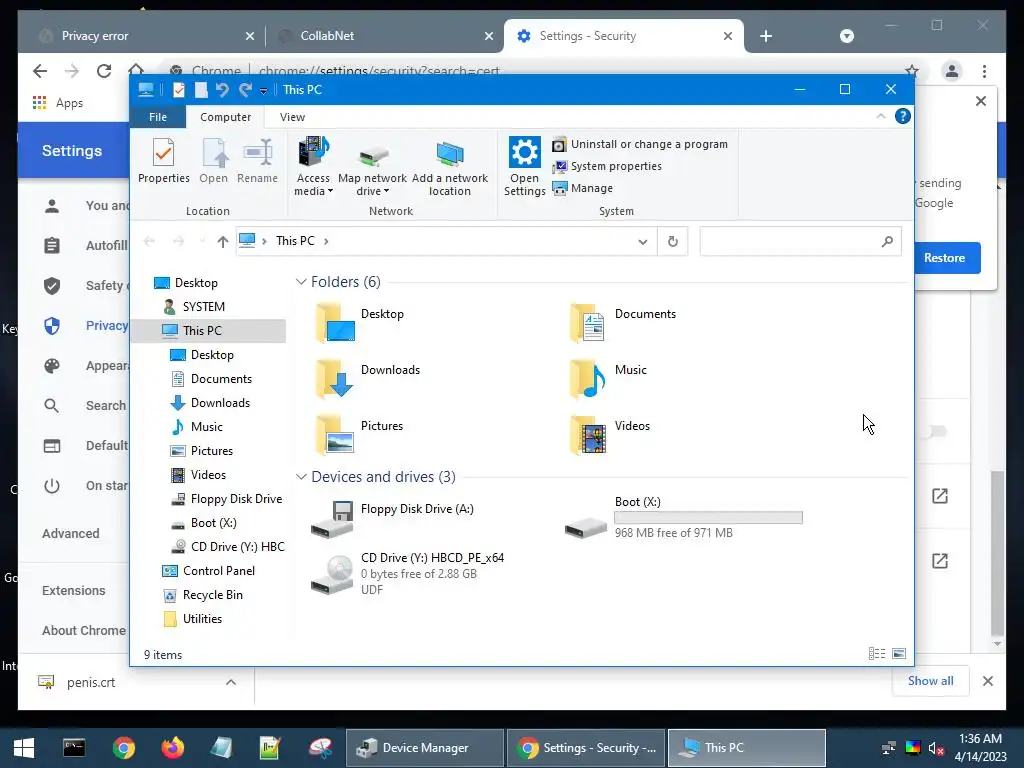The height and width of the screenshot is (768, 1024).
Task: Click the Explorer search input field
Action: pos(801,242)
